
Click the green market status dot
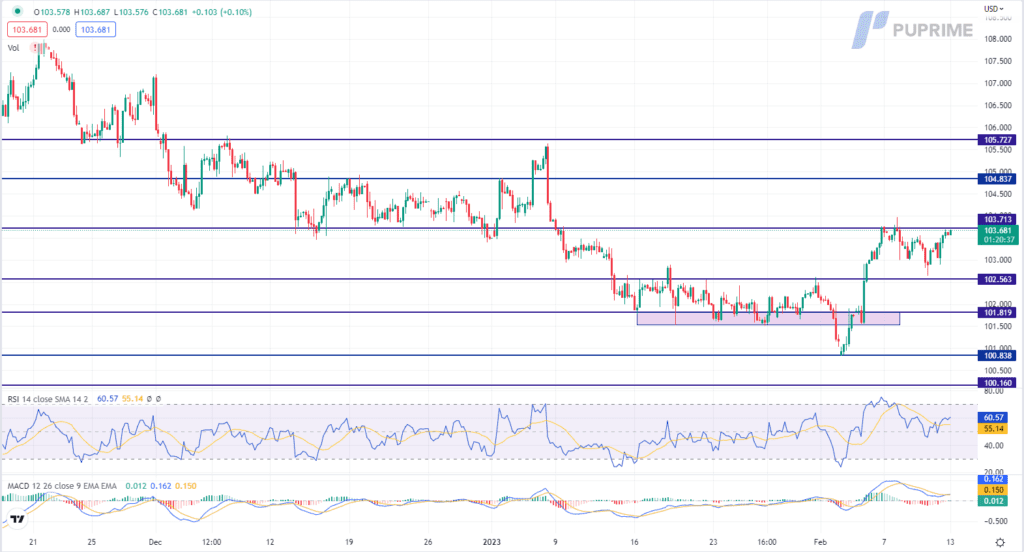pos(17,11)
